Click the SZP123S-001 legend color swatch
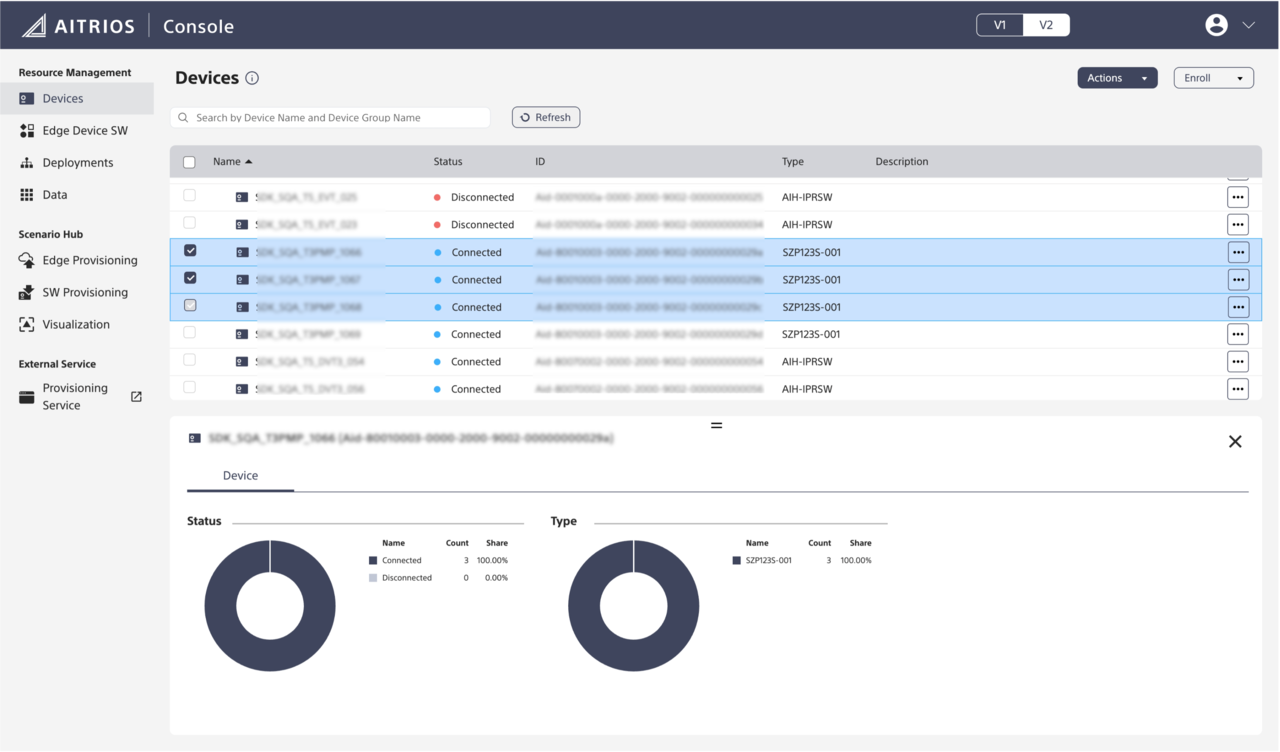This screenshot has width=1280, height=752. (737, 561)
